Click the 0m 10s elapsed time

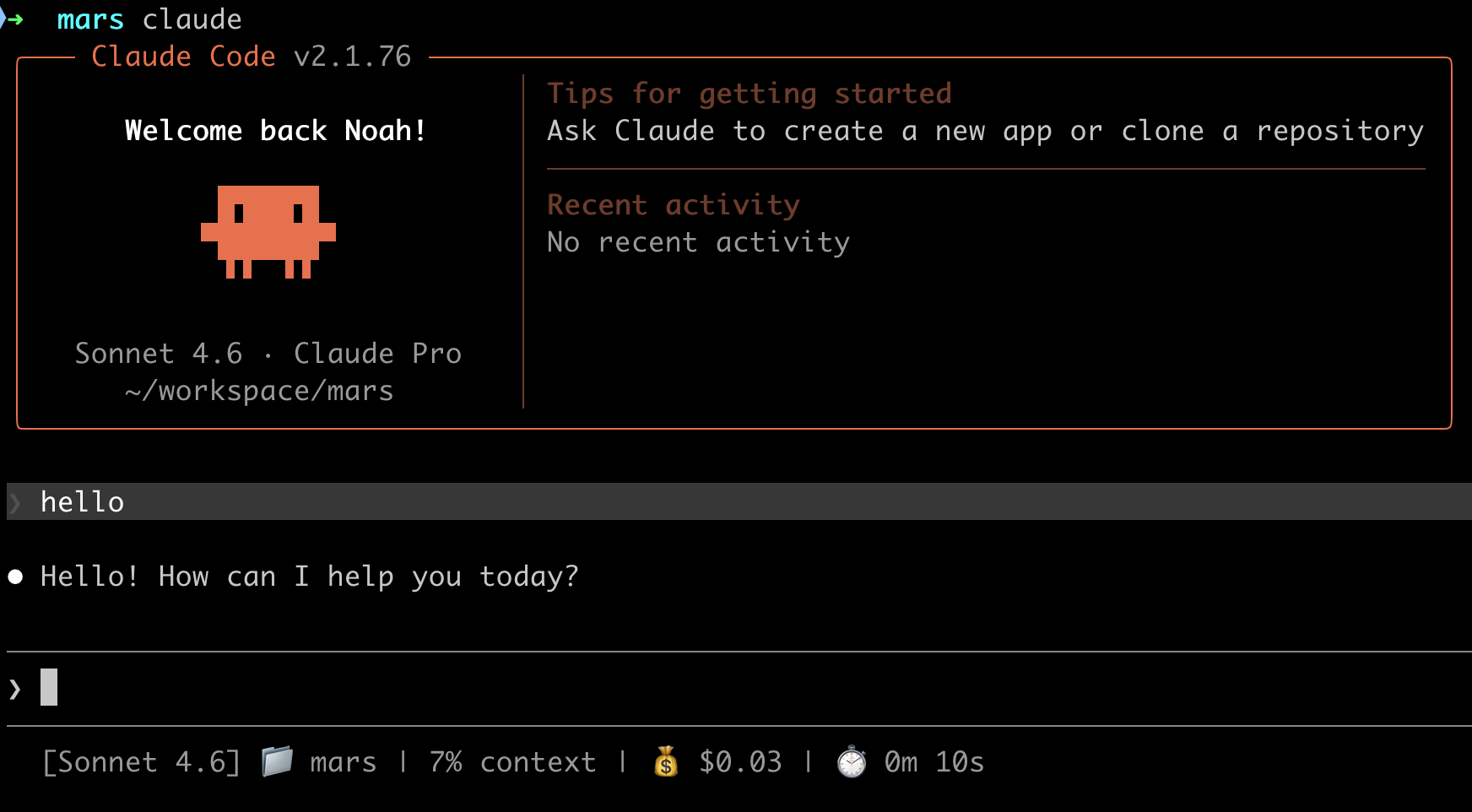click(934, 762)
